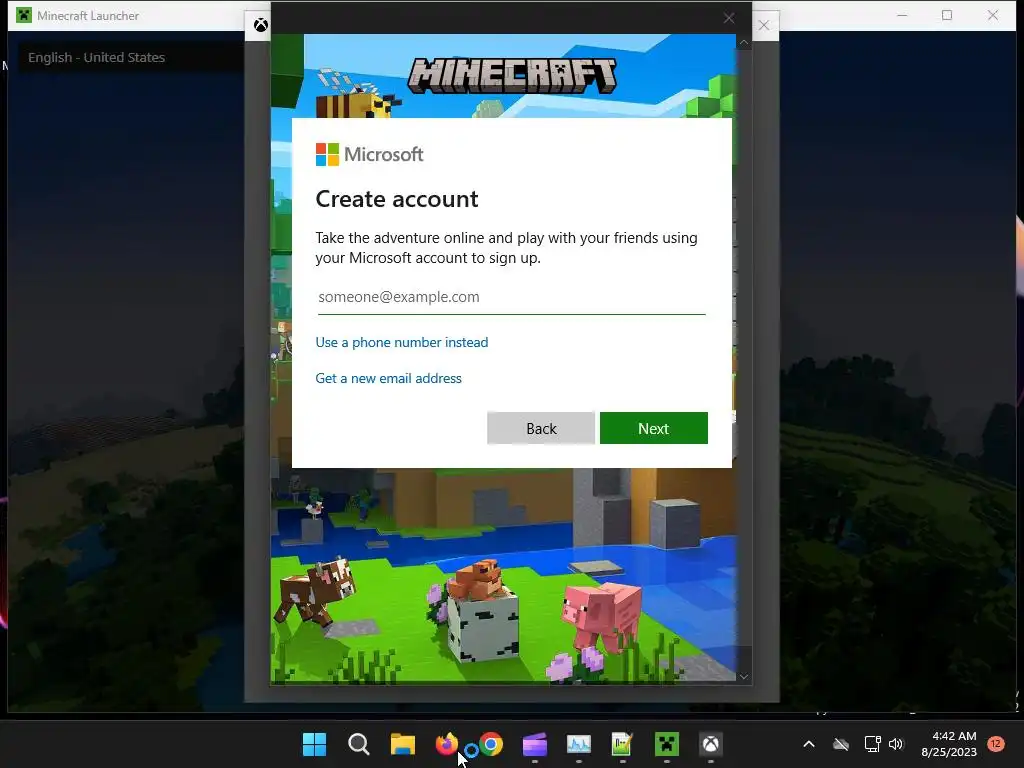The width and height of the screenshot is (1024, 768).
Task: Open volume control tray icon
Action: (896, 744)
